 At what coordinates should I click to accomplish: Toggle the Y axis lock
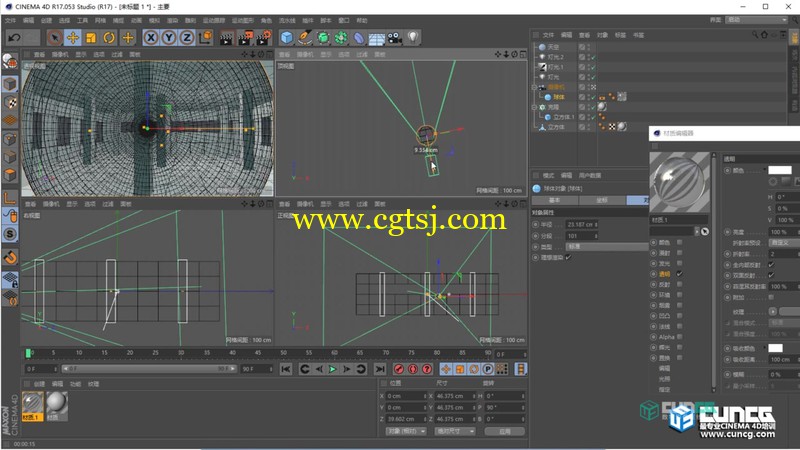[x=169, y=38]
